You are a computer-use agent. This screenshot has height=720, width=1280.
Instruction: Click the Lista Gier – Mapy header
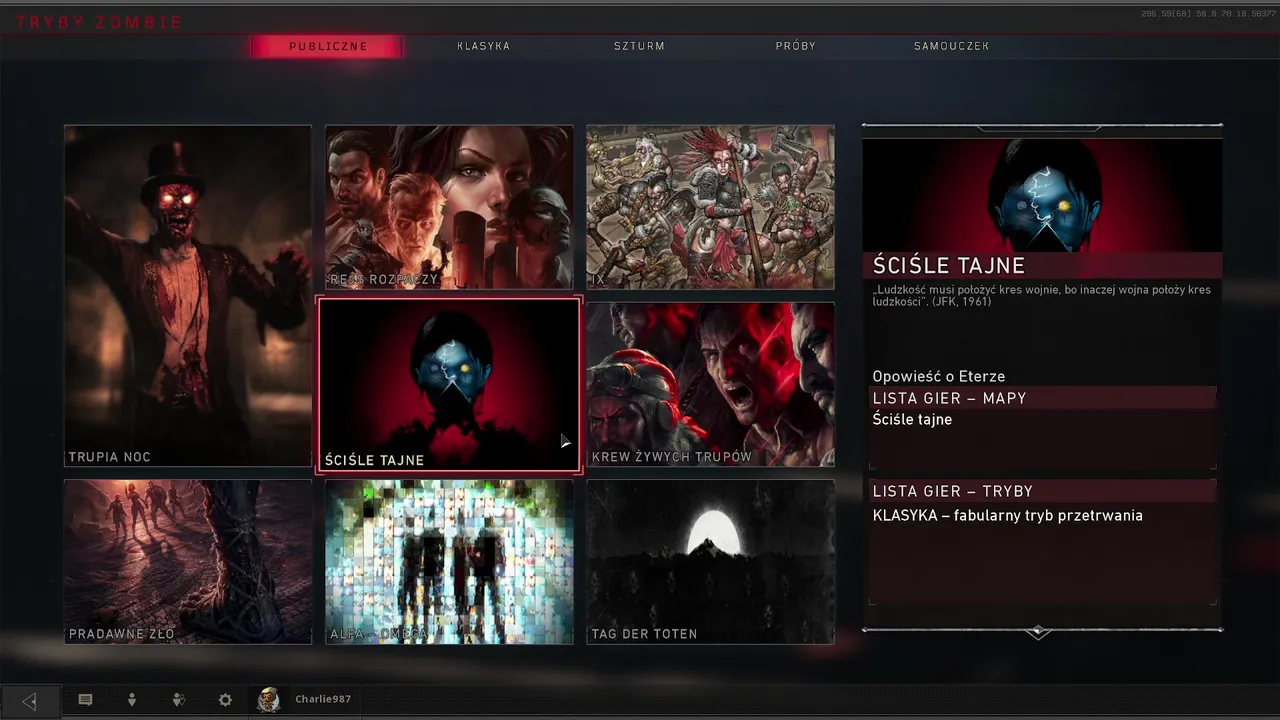click(1042, 398)
